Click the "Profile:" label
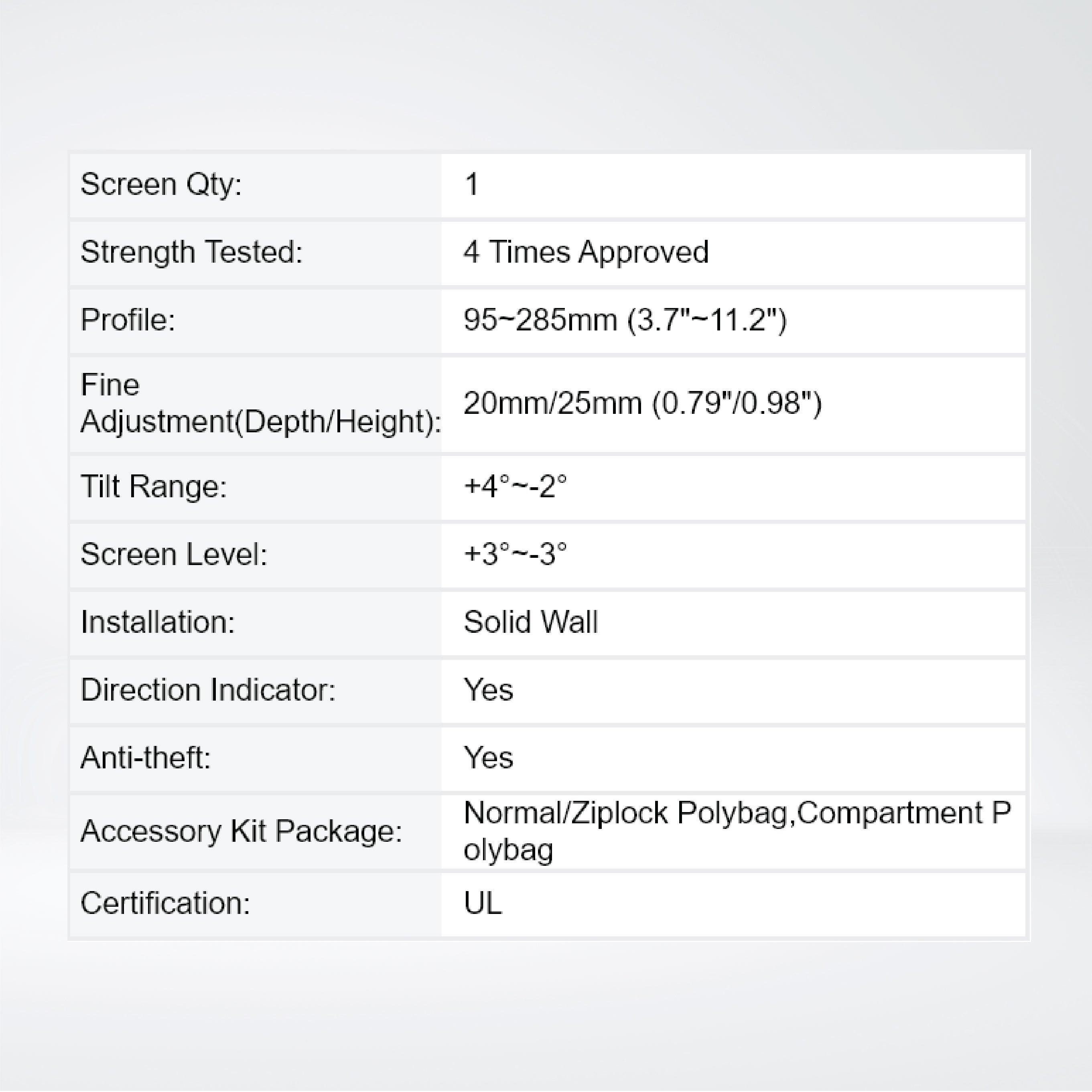Viewport: 1092px width, 1092px height. tap(128, 320)
